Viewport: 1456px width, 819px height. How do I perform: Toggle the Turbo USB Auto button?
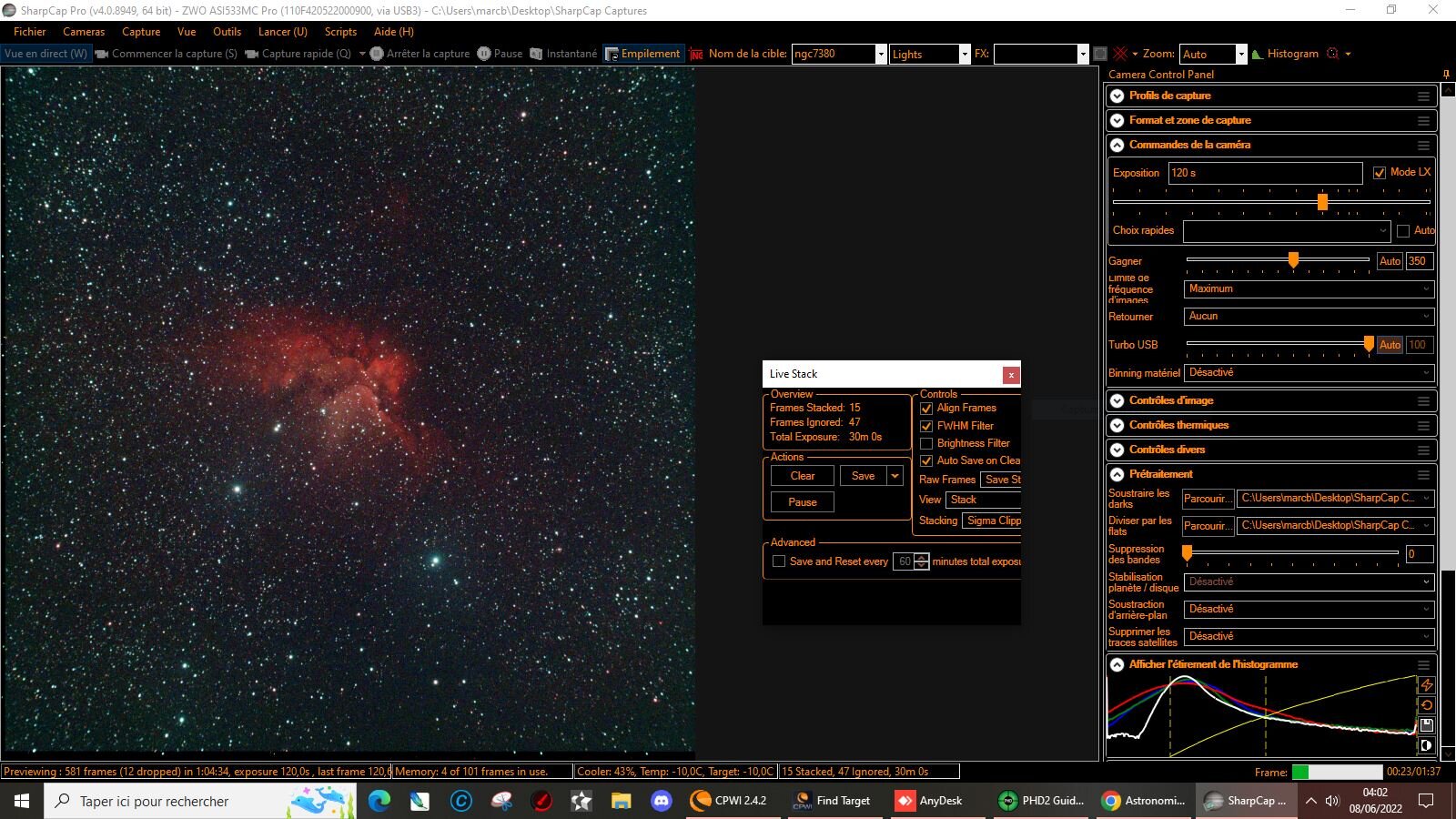pos(1390,345)
